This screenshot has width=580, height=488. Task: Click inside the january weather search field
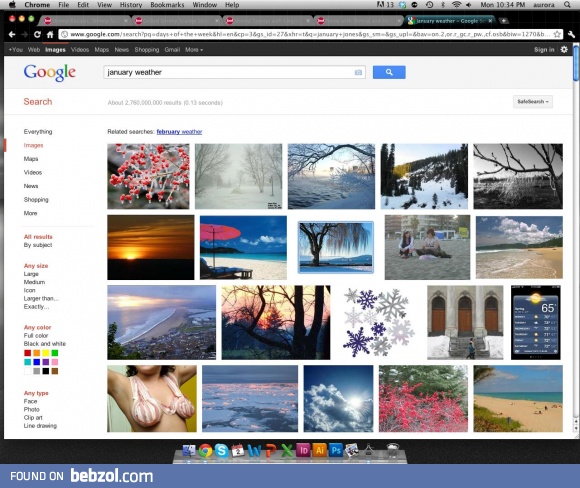tap(229, 73)
